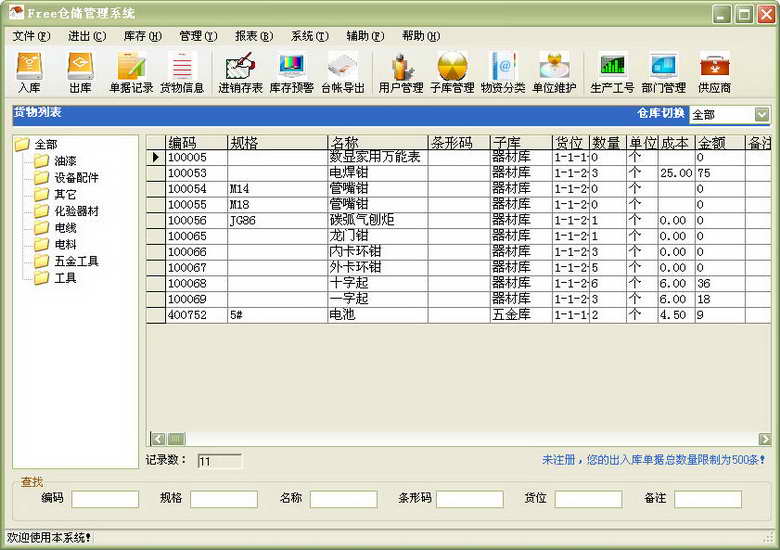Open 用户管理 user management icon
This screenshot has width=780, height=550.
coord(401,73)
